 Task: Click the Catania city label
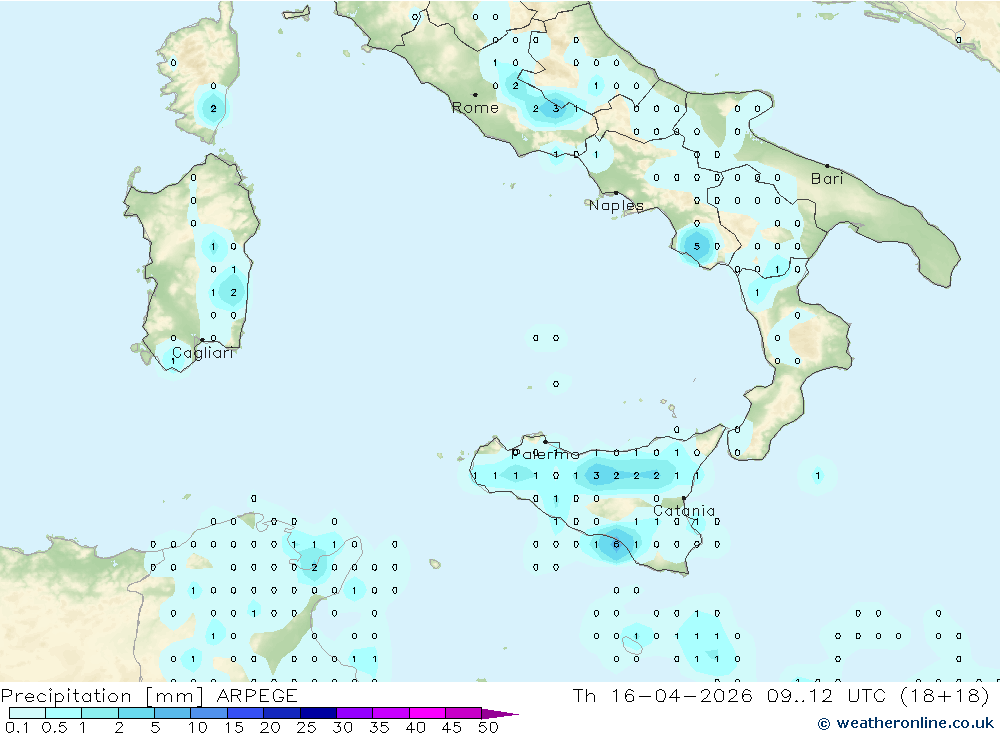coord(684,511)
